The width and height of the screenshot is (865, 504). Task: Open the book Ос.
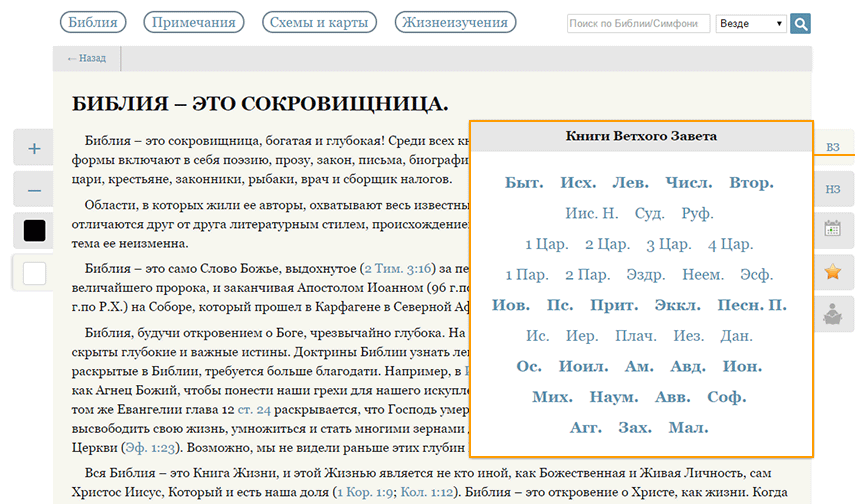[x=529, y=366]
